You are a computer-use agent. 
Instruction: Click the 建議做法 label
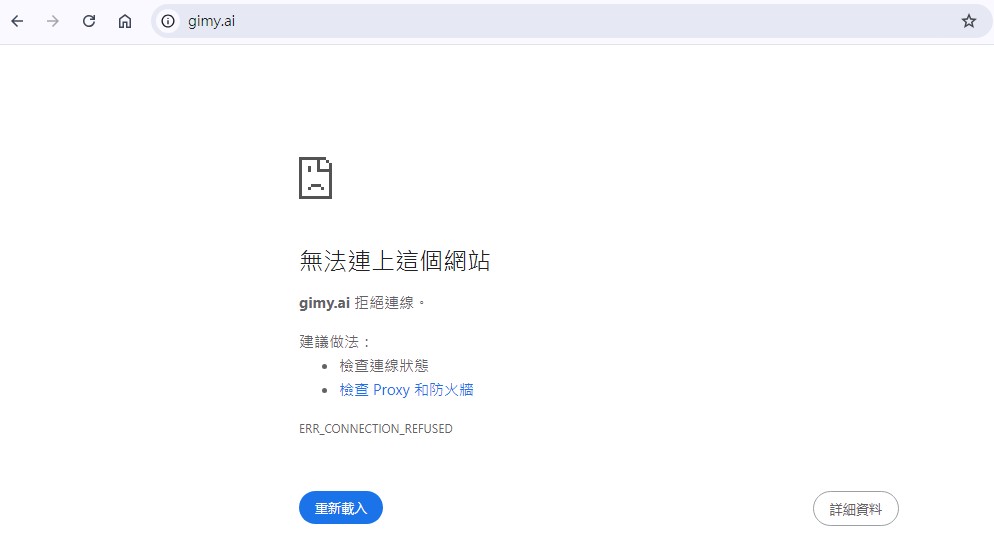335,342
